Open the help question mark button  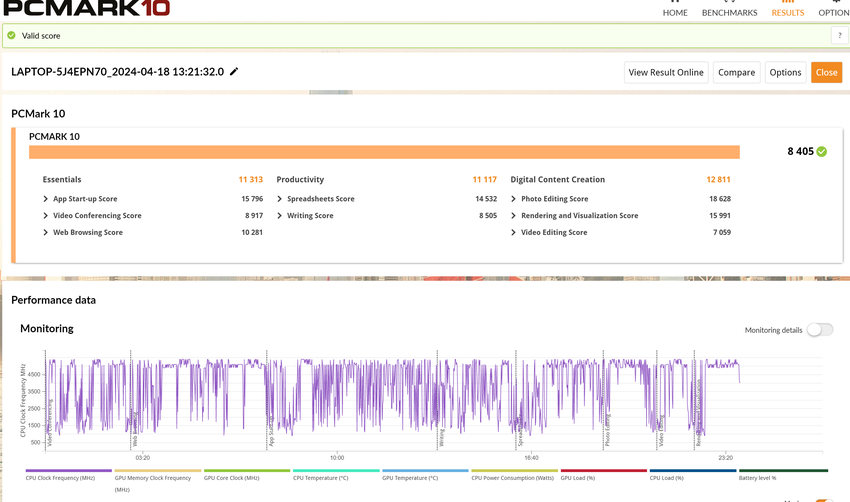pyautogui.click(x=838, y=36)
